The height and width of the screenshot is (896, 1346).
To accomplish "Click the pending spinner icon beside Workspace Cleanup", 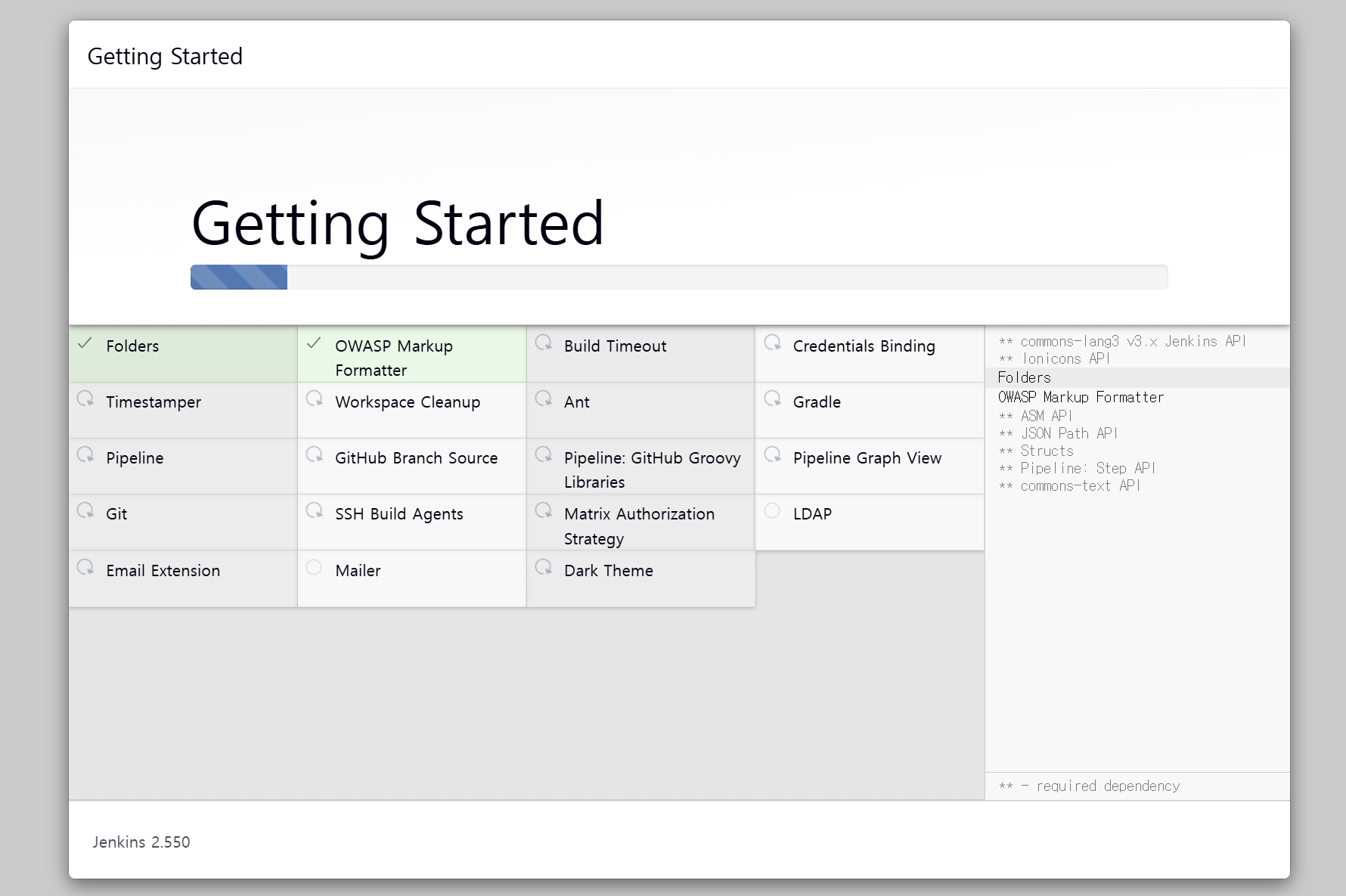I will (x=315, y=398).
